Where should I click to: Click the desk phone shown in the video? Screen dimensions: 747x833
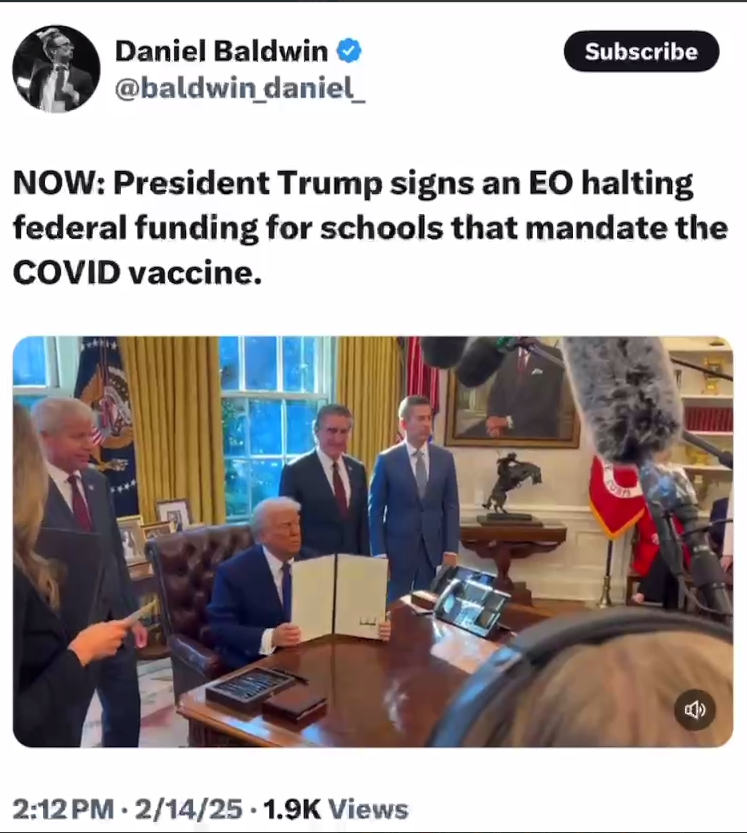468,598
